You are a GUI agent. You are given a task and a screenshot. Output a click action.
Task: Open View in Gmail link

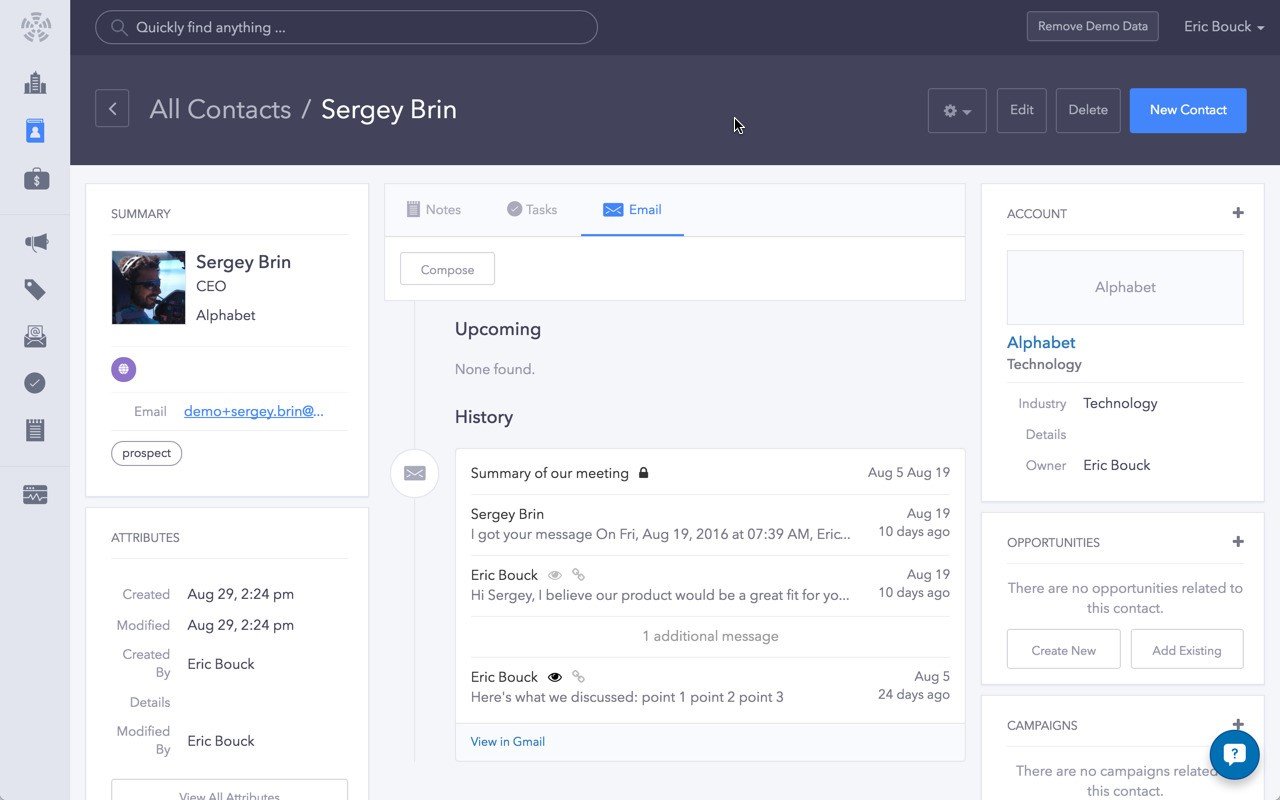(x=508, y=742)
